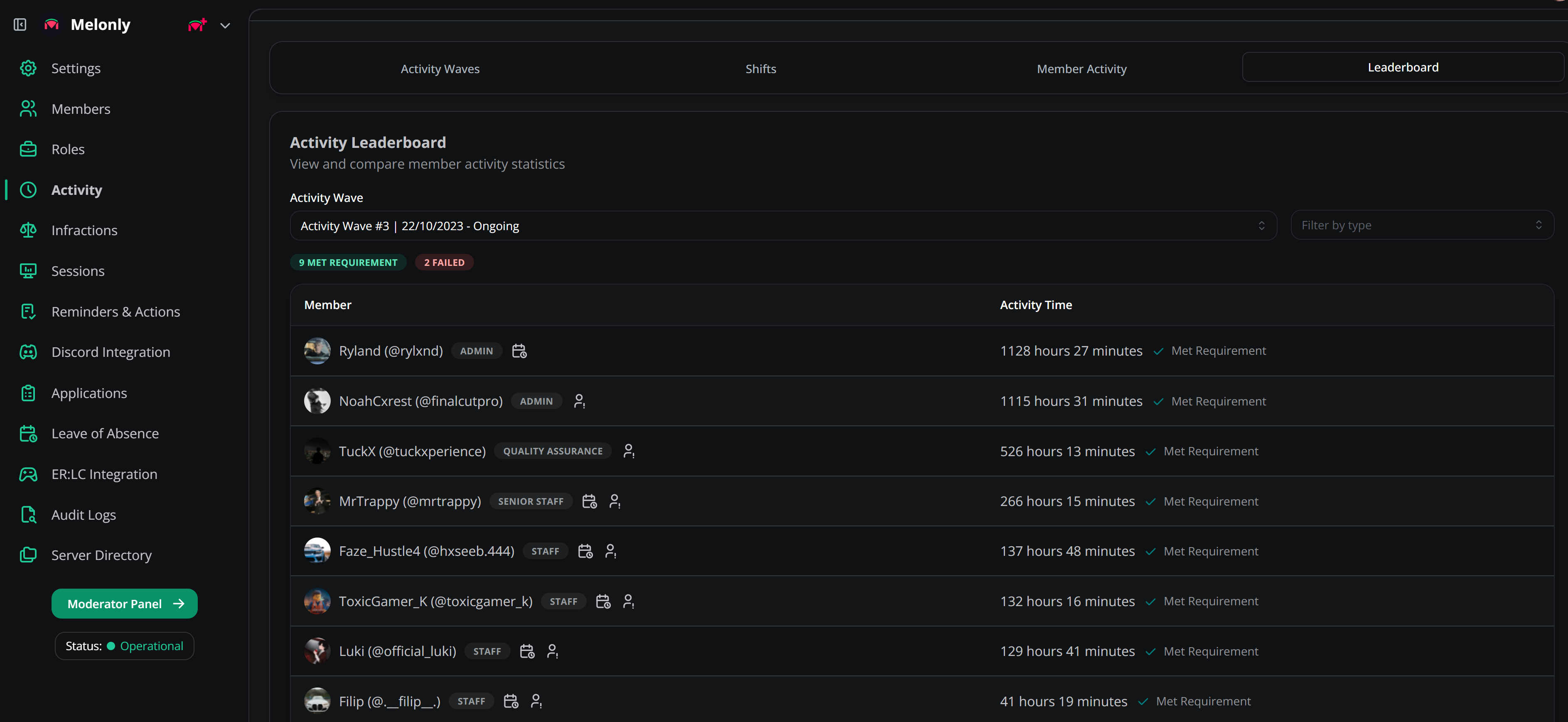
Task: Collapse the sidebar panel icon
Action: (20, 25)
